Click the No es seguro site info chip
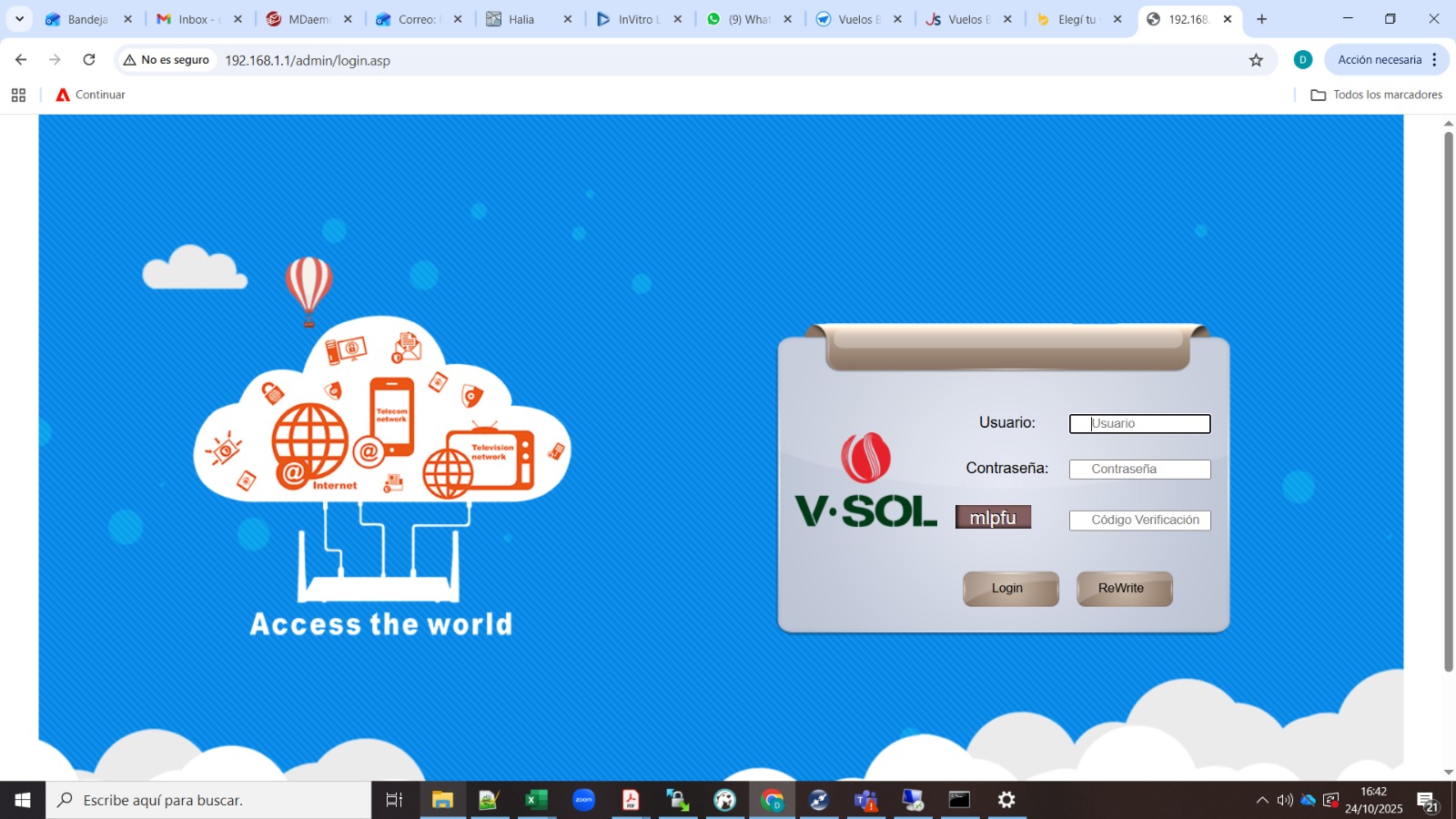1456x819 pixels. click(167, 60)
